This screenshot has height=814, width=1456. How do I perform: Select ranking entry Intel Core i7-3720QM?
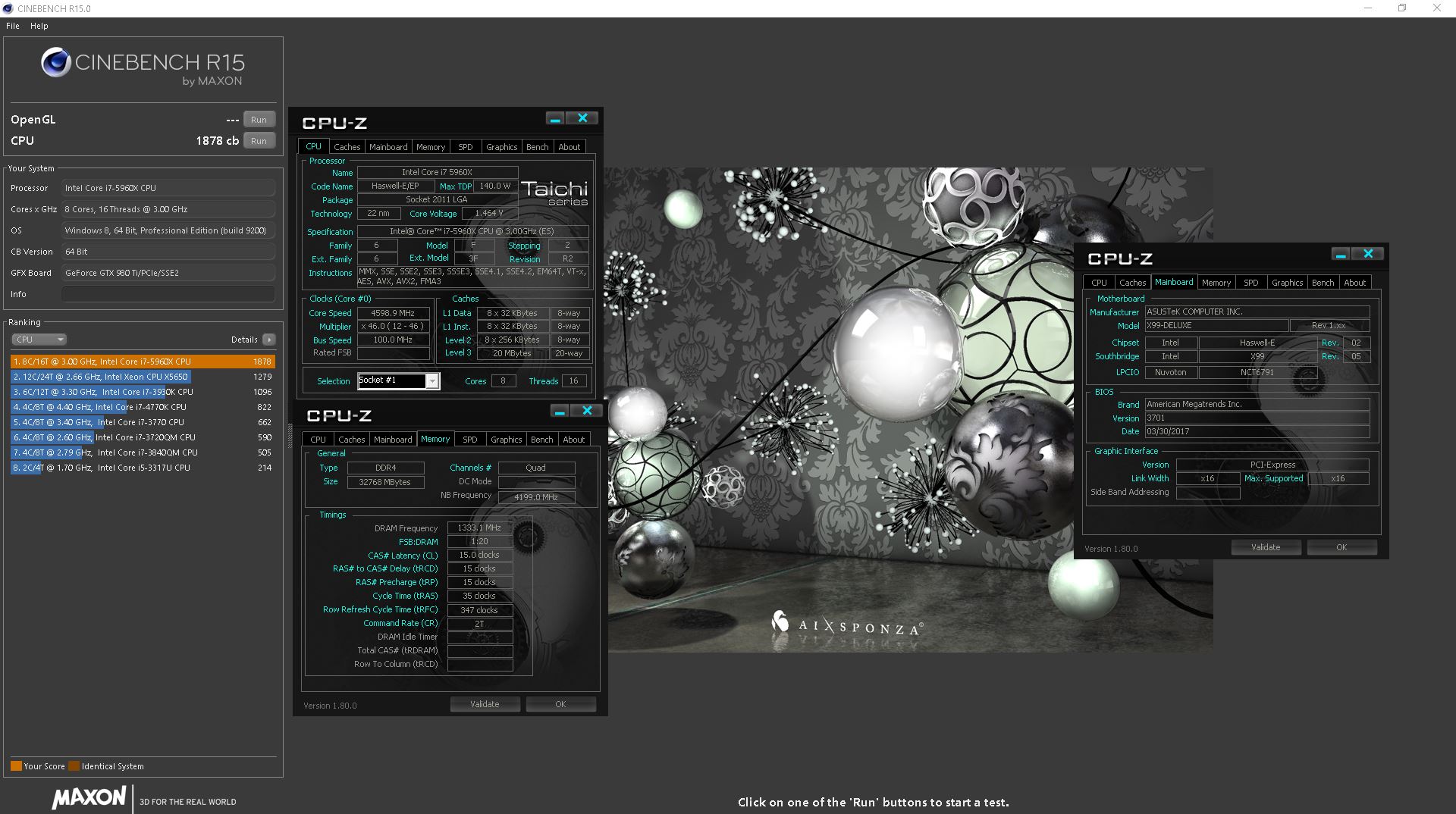[143, 437]
